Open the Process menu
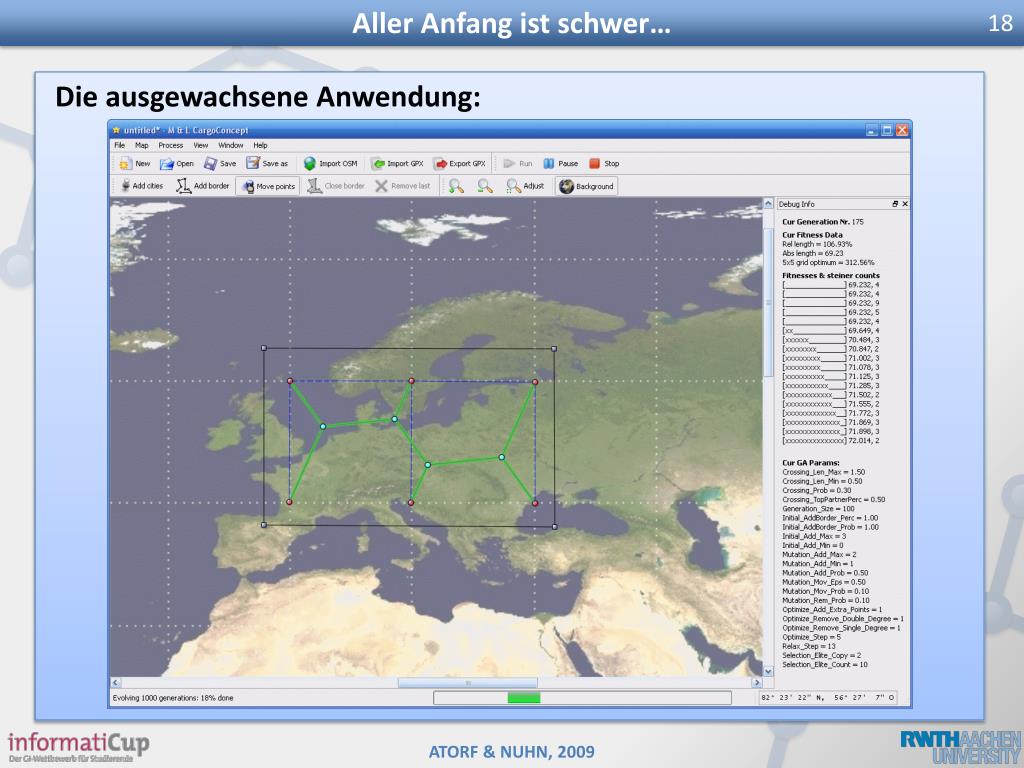This screenshot has width=1024, height=768. [170, 145]
